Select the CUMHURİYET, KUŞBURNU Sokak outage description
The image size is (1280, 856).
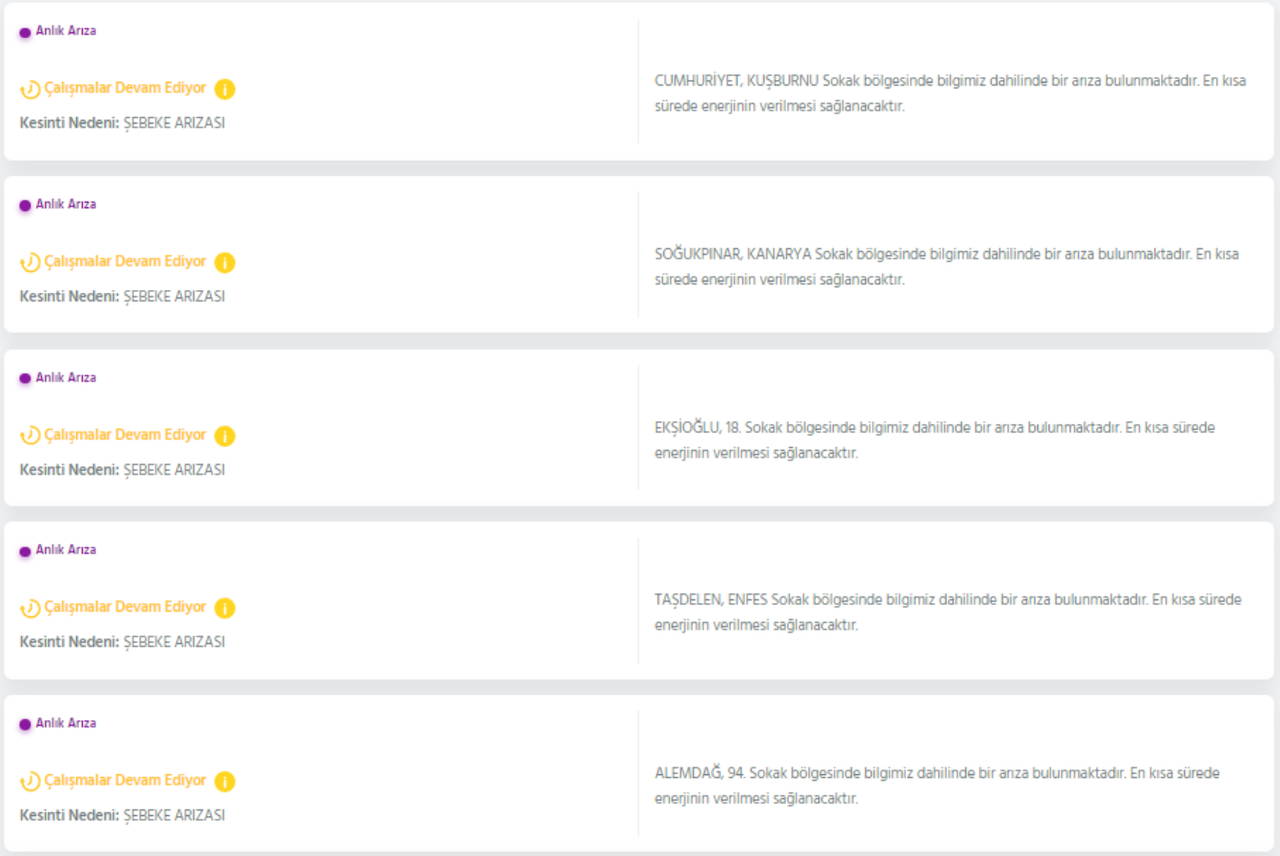950,93
